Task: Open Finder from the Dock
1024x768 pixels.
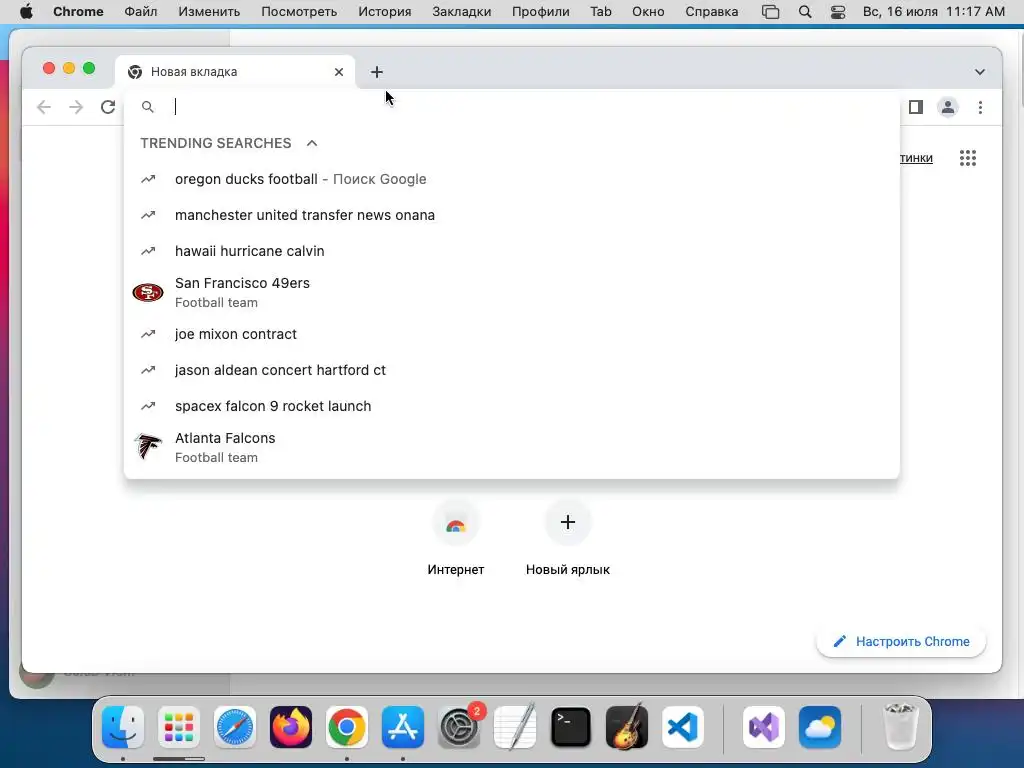Action: click(123, 726)
